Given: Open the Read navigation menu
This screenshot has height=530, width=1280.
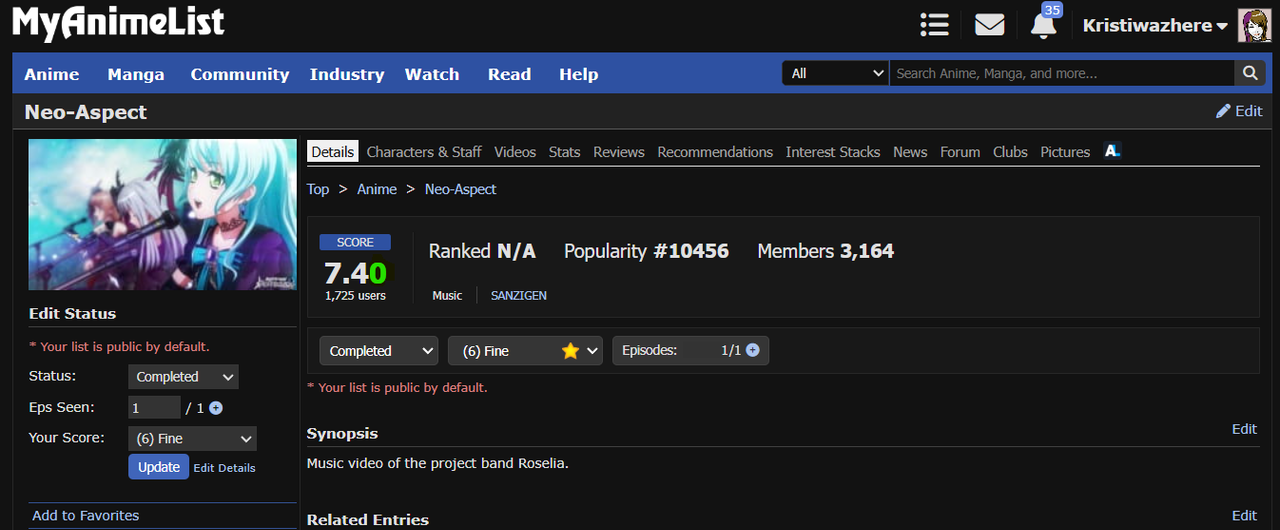Looking at the screenshot, I should click(509, 74).
